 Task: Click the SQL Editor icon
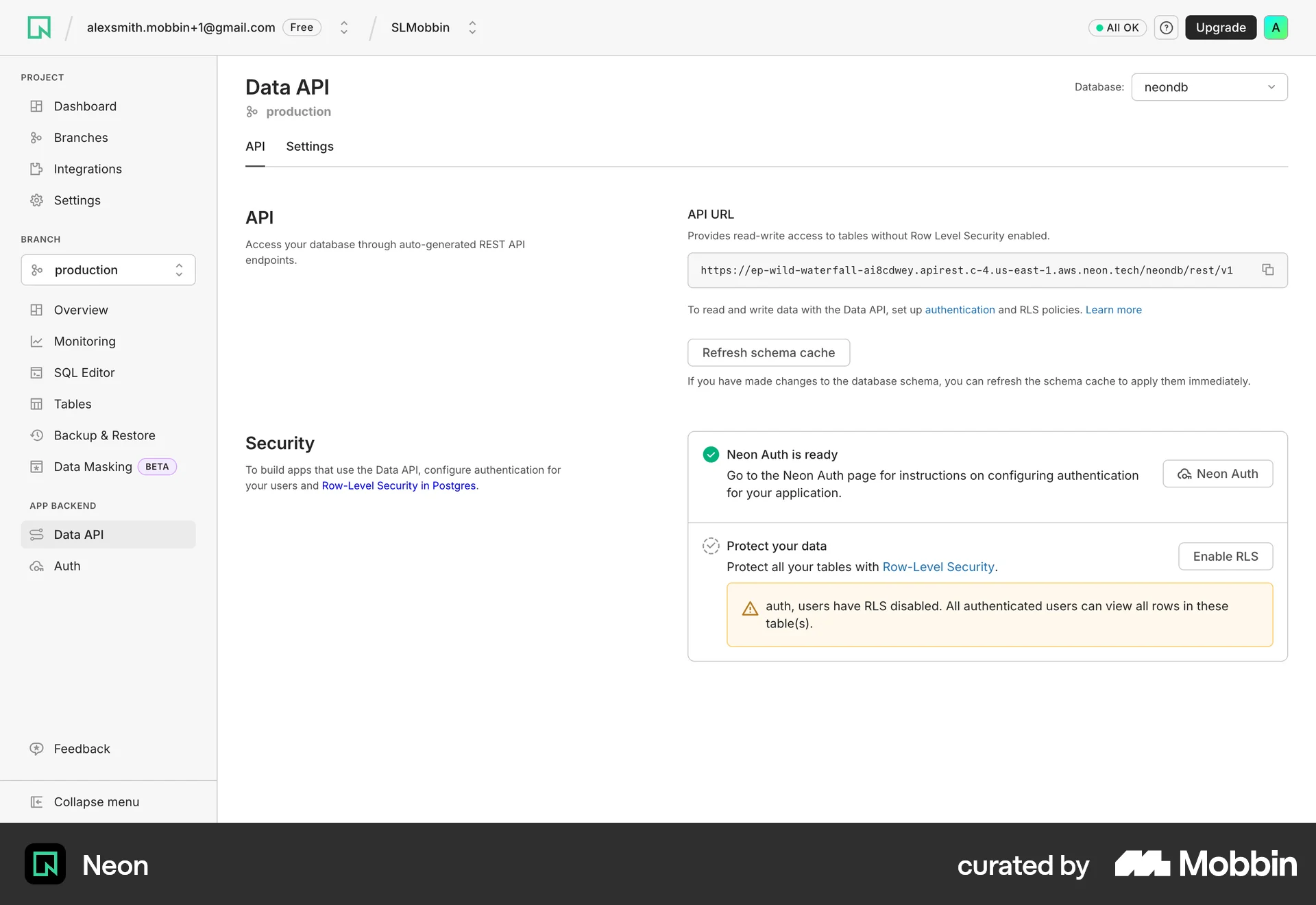[x=36, y=373]
